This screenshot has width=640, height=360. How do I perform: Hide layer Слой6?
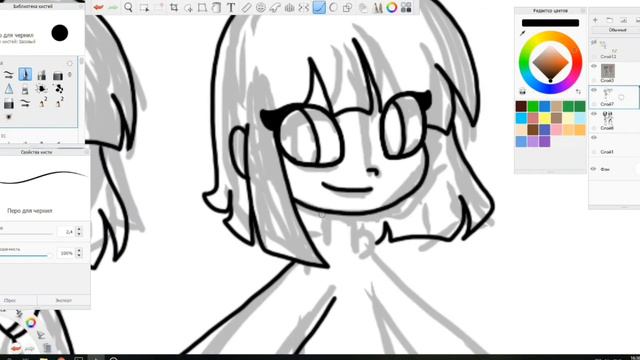594,113
